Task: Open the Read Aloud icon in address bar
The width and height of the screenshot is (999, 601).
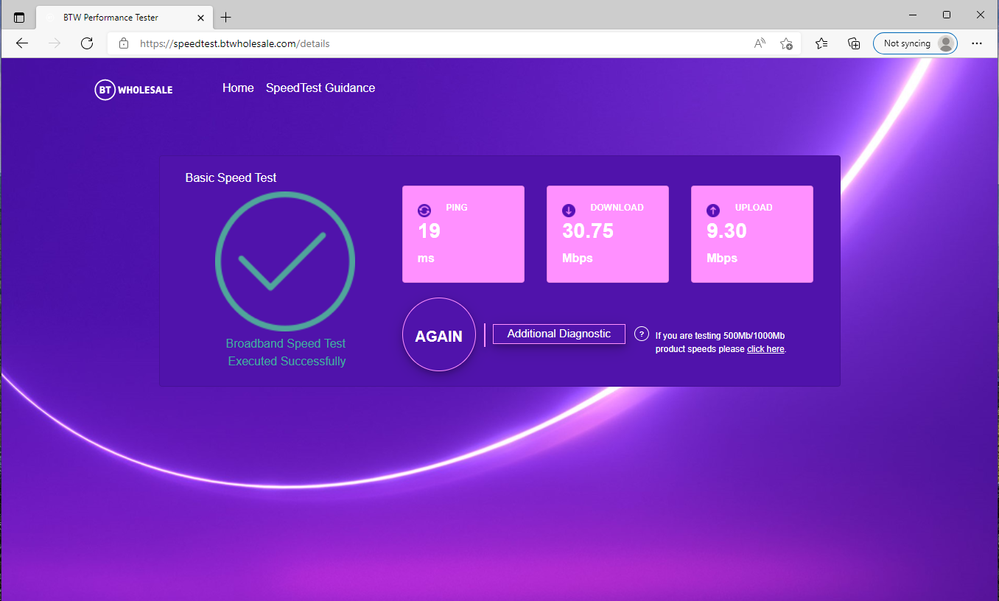Action: pos(760,43)
